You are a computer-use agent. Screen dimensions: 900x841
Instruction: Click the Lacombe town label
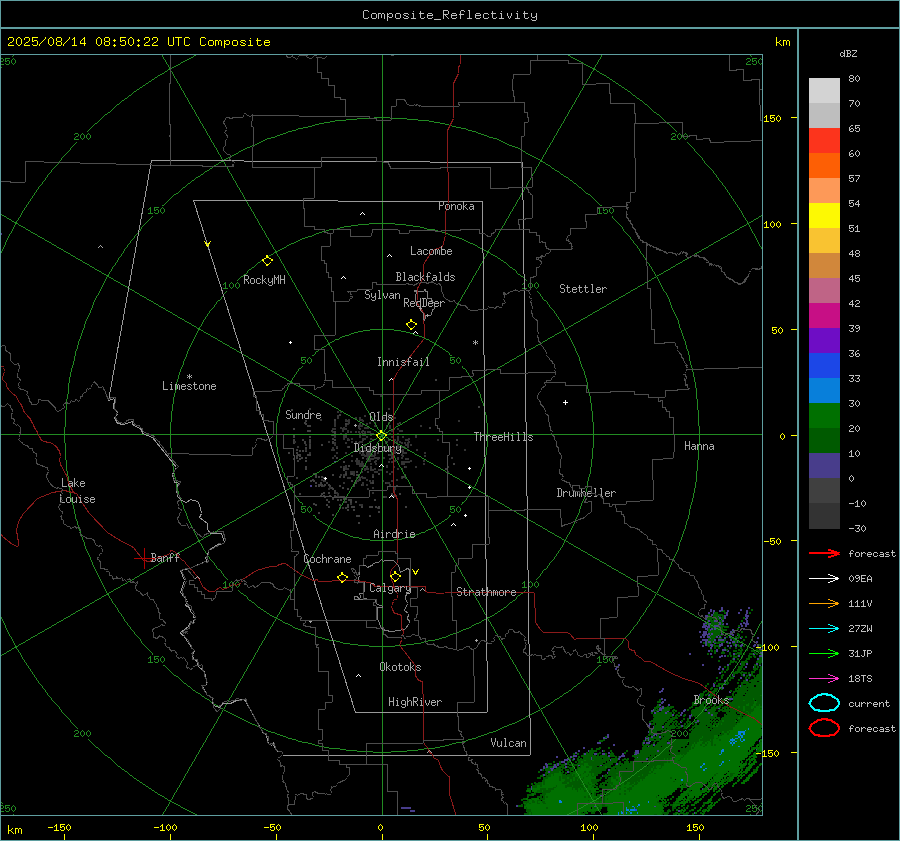431,251
